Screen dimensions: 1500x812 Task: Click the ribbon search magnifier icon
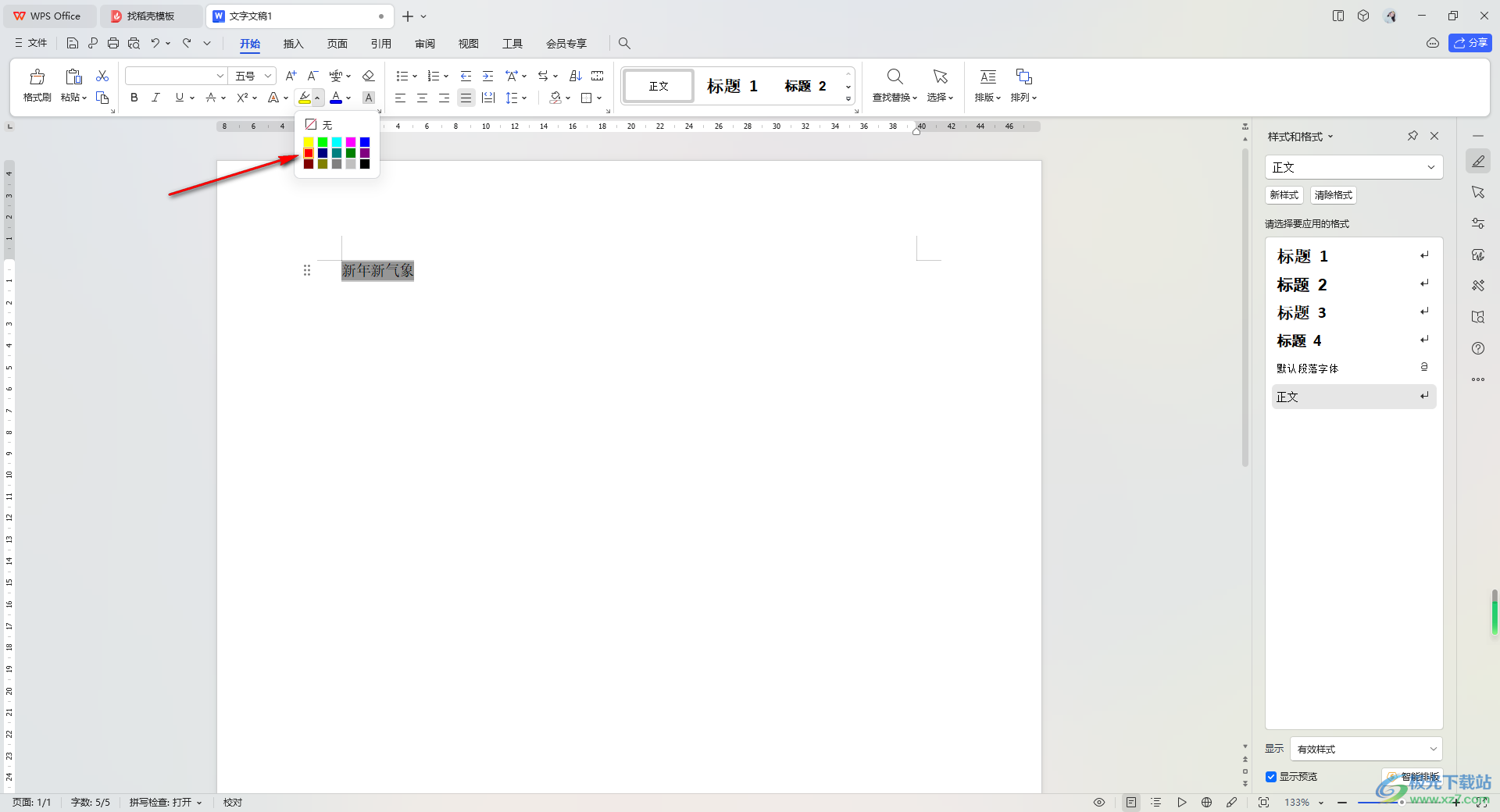(x=624, y=43)
